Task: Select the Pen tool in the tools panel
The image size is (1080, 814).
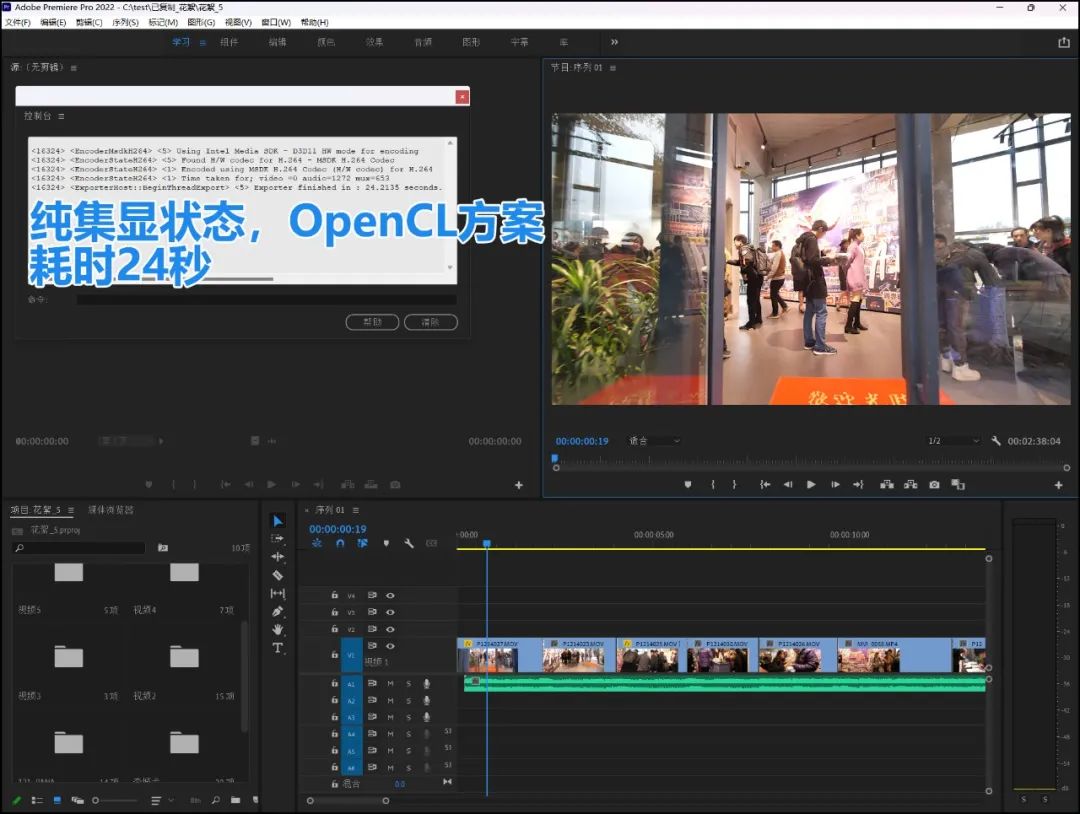Action: (278, 611)
